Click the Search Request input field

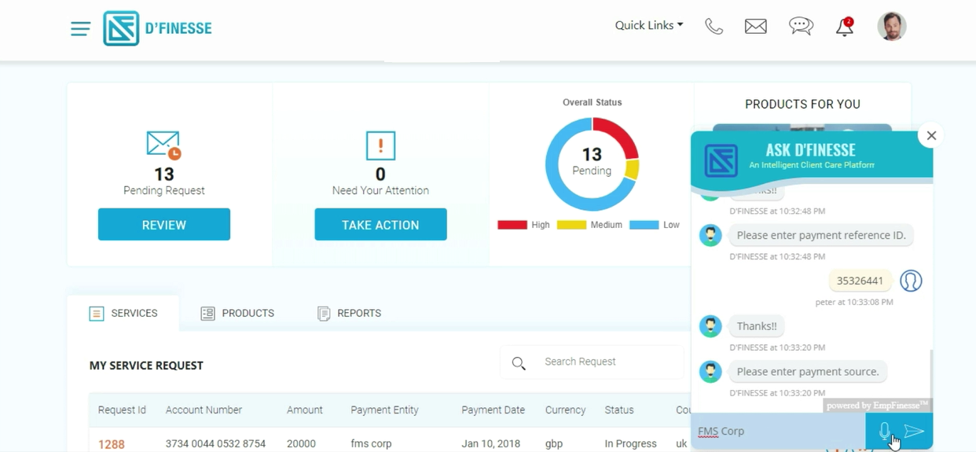[592, 362]
